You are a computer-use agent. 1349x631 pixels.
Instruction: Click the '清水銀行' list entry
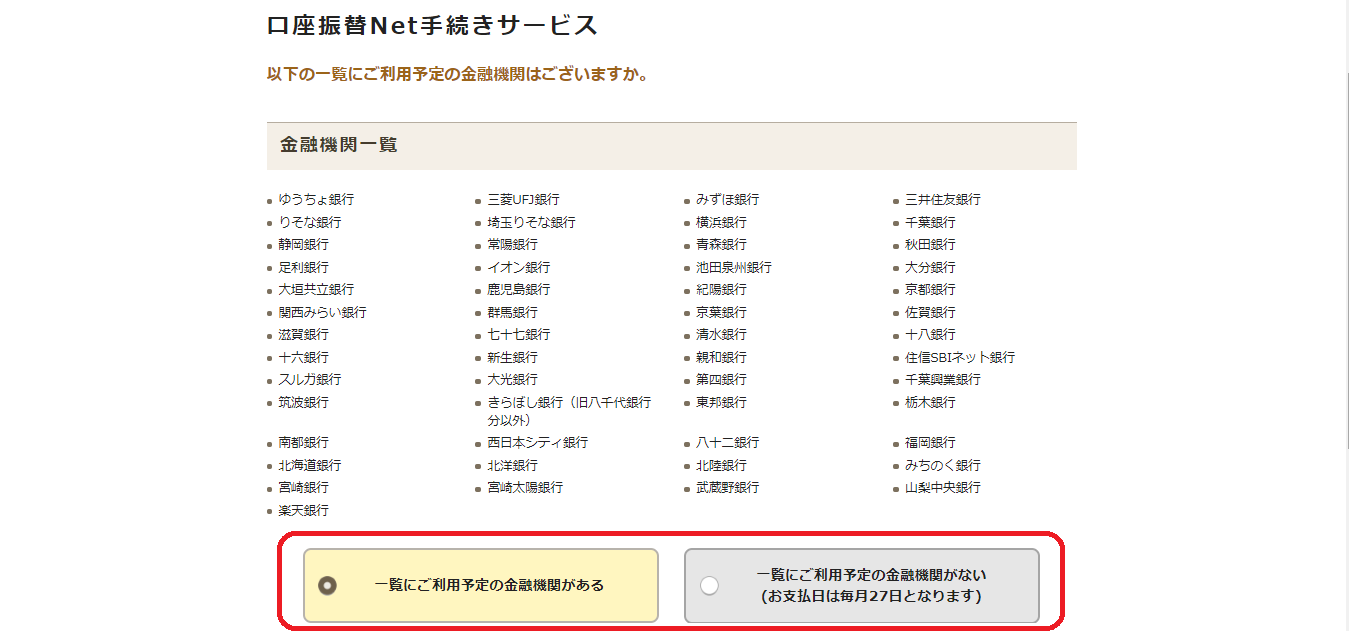pos(721,335)
